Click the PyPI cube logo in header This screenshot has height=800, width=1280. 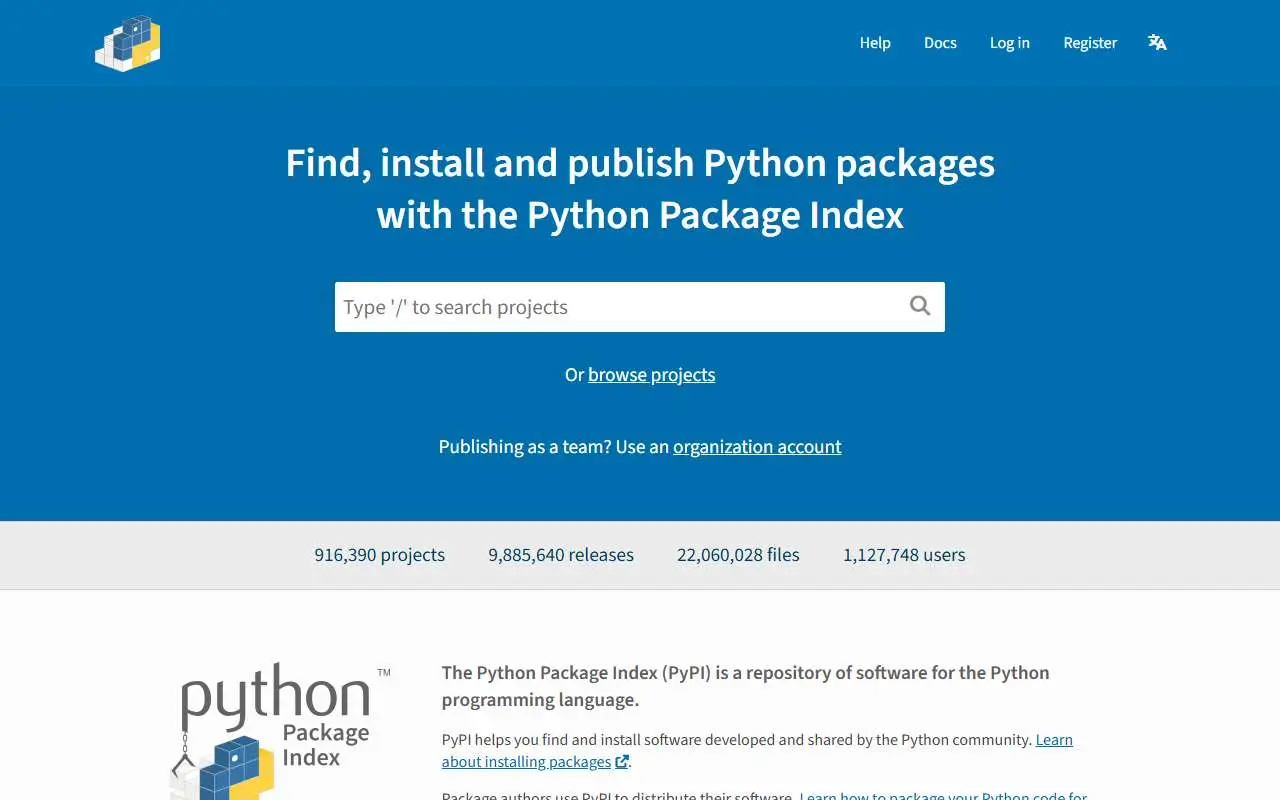click(x=127, y=43)
